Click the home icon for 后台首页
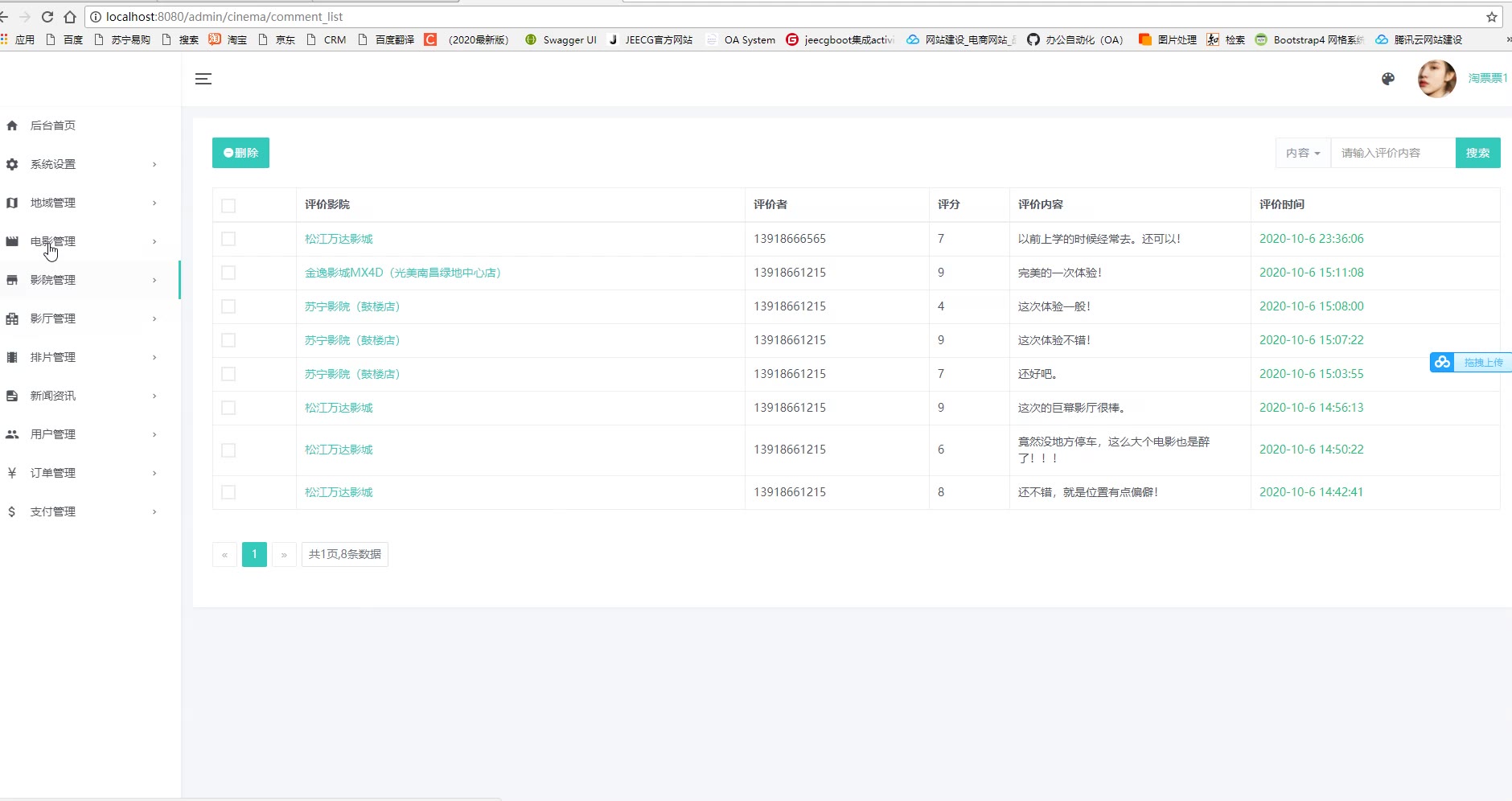Image resolution: width=1512 pixels, height=801 pixels. click(x=12, y=125)
